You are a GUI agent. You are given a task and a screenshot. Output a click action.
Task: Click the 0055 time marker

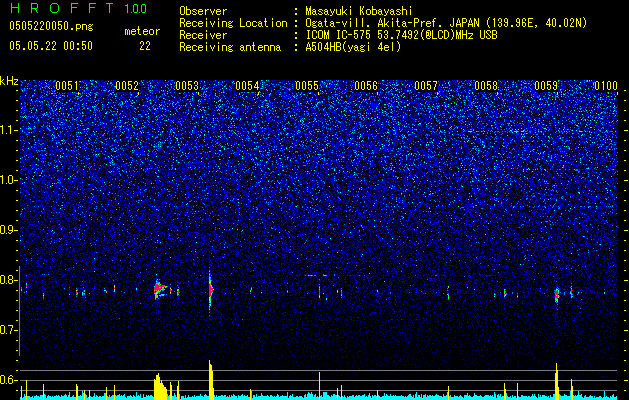pos(307,86)
